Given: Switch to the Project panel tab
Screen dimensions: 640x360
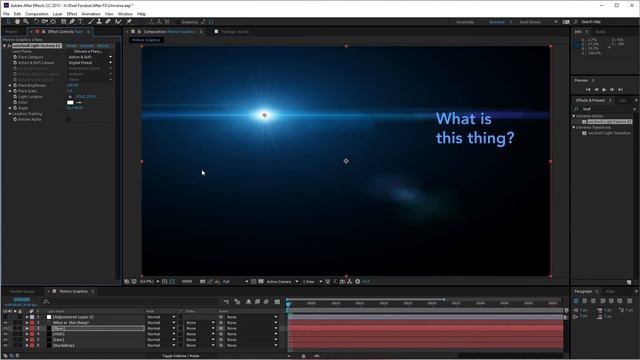Looking at the screenshot, I should point(11,31).
